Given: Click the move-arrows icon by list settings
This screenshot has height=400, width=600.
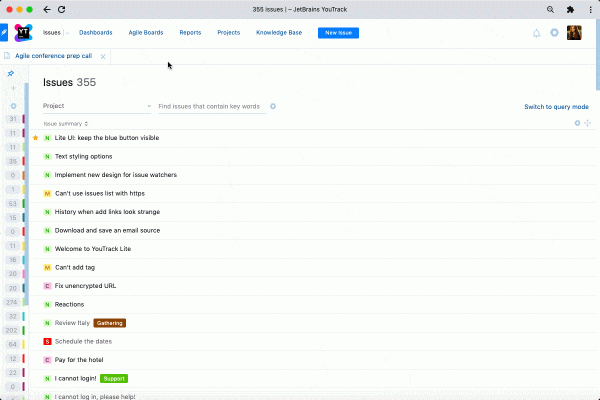Looking at the screenshot, I should (x=587, y=123).
